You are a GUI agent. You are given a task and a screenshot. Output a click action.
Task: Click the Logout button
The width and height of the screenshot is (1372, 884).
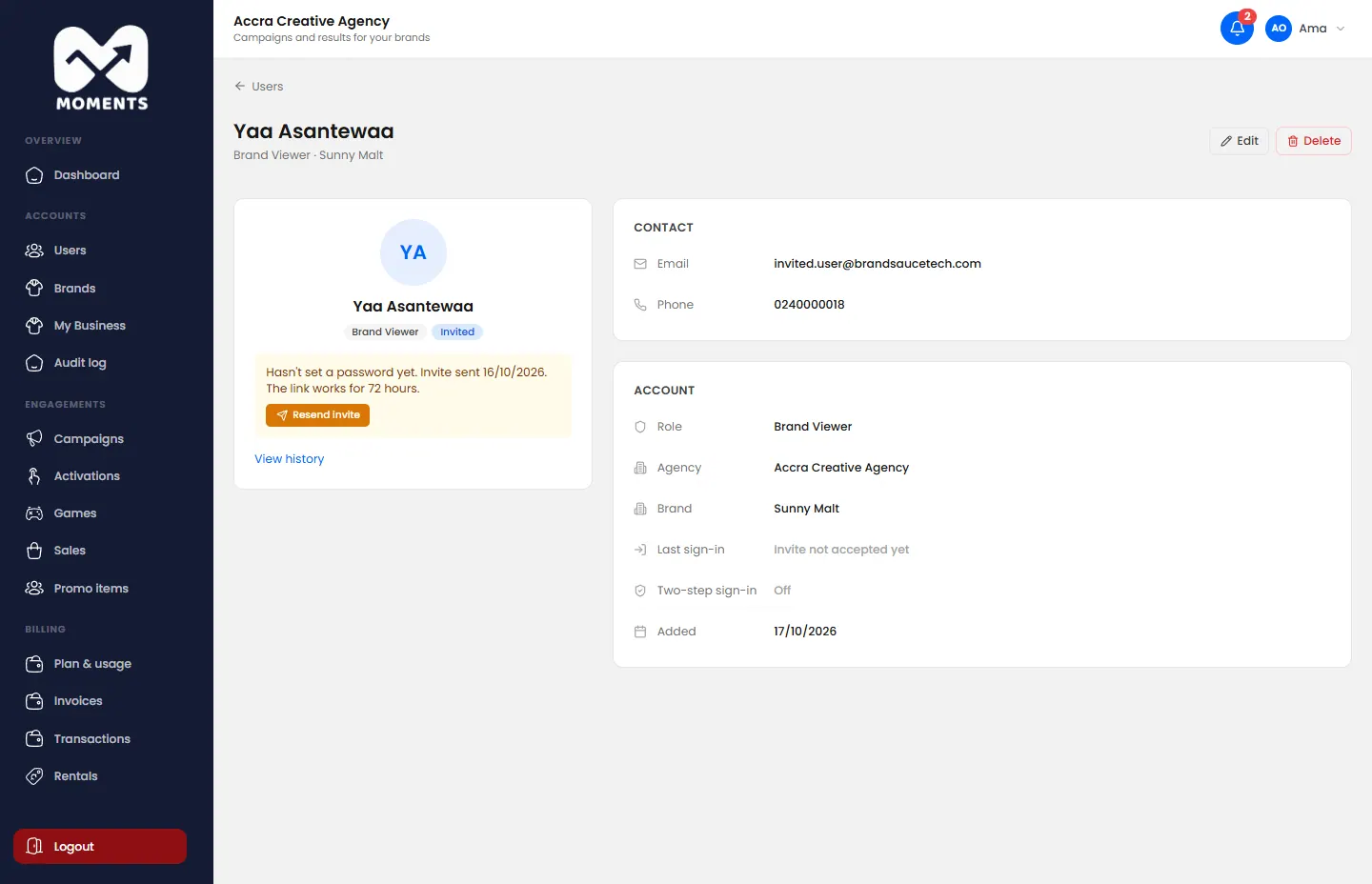coord(100,846)
